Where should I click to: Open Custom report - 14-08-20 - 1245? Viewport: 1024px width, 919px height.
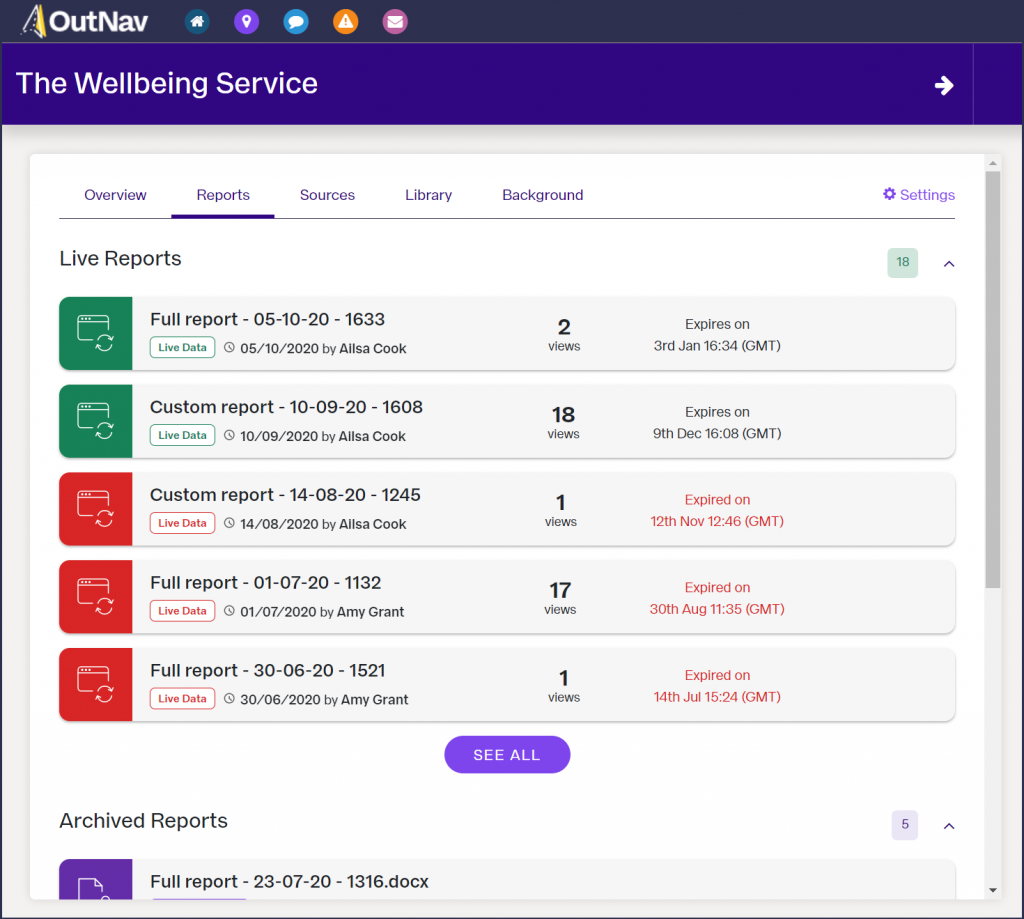tap(285, 494)
